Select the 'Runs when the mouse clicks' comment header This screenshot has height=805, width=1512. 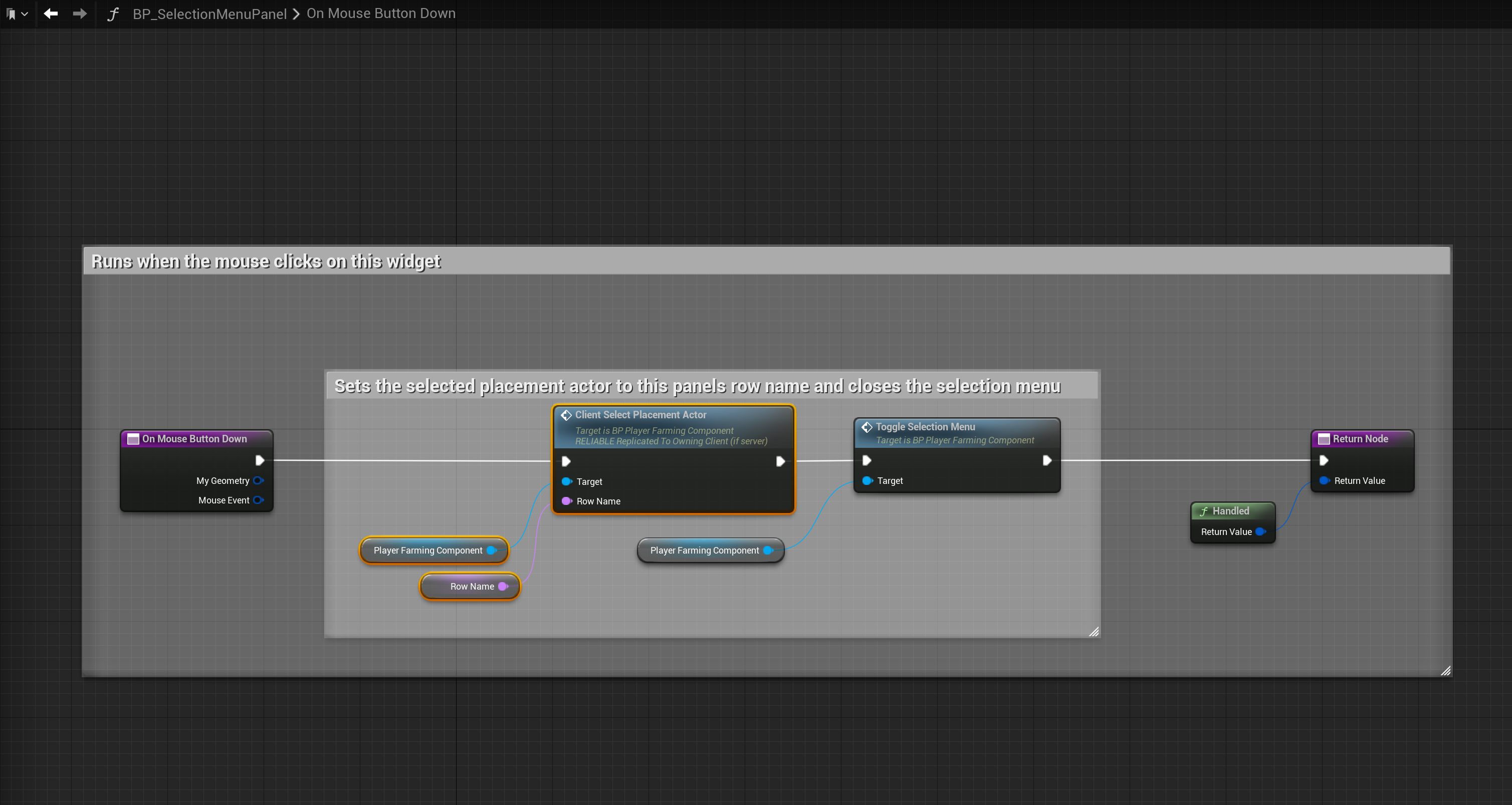point(266,261)
